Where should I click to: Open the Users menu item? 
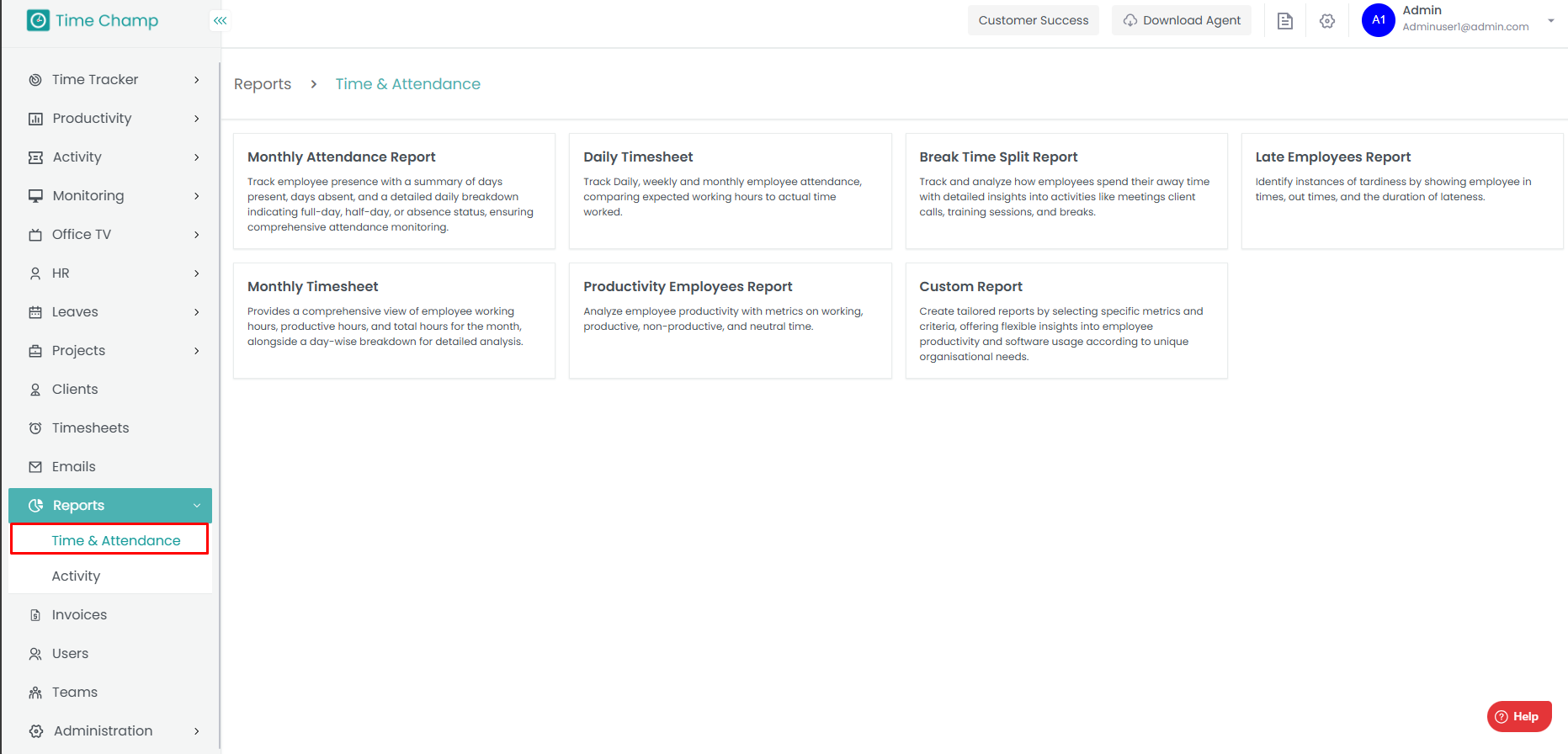pos(70,654)
